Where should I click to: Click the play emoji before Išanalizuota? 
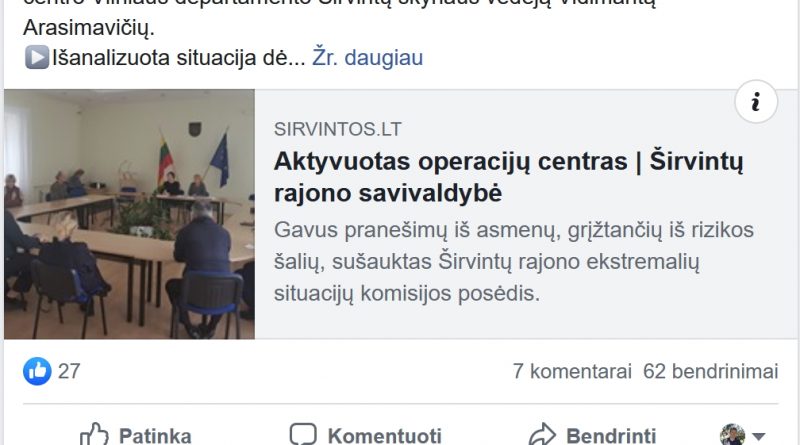[37, 57]
